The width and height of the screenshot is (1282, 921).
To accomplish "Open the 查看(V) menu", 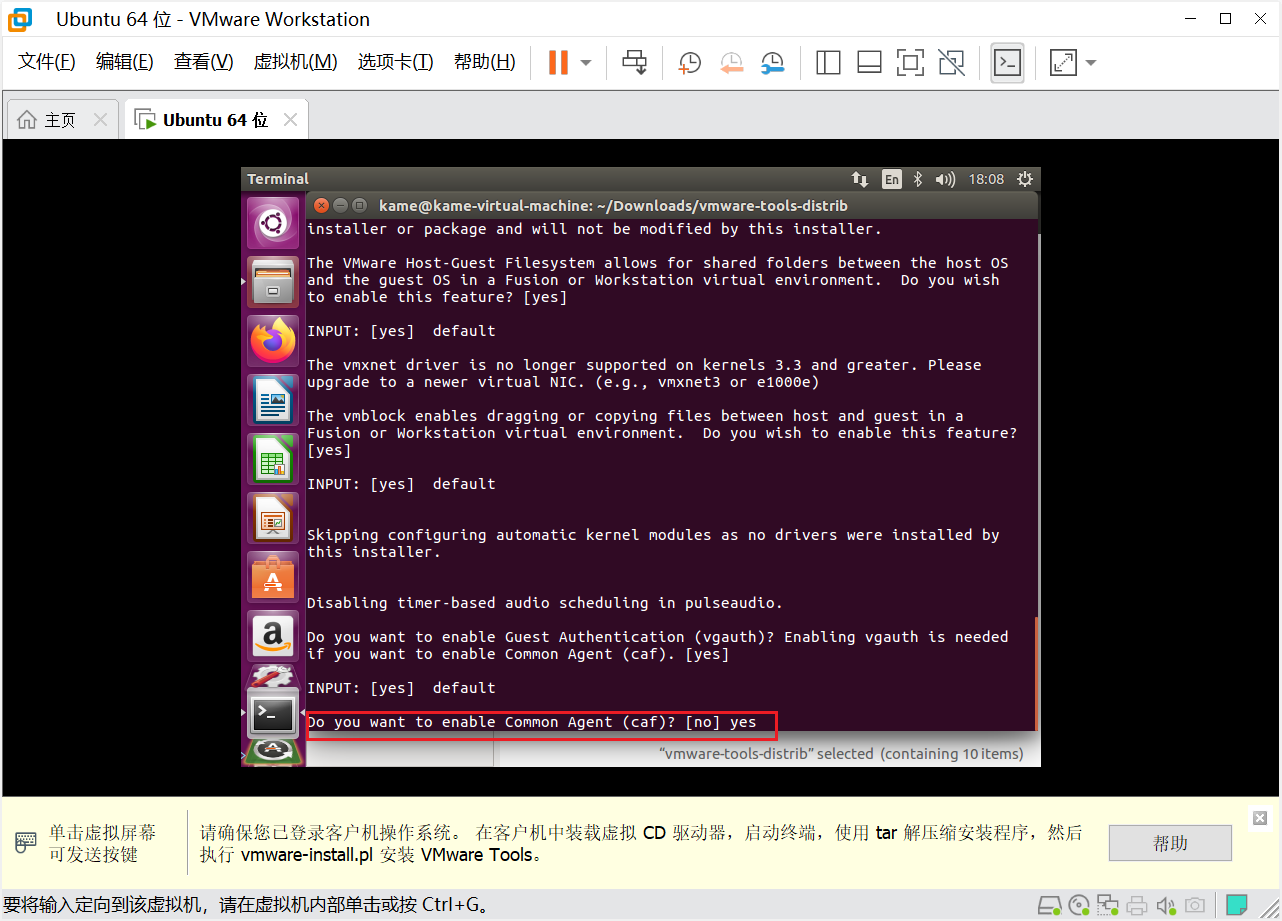I will coord(203,62).
